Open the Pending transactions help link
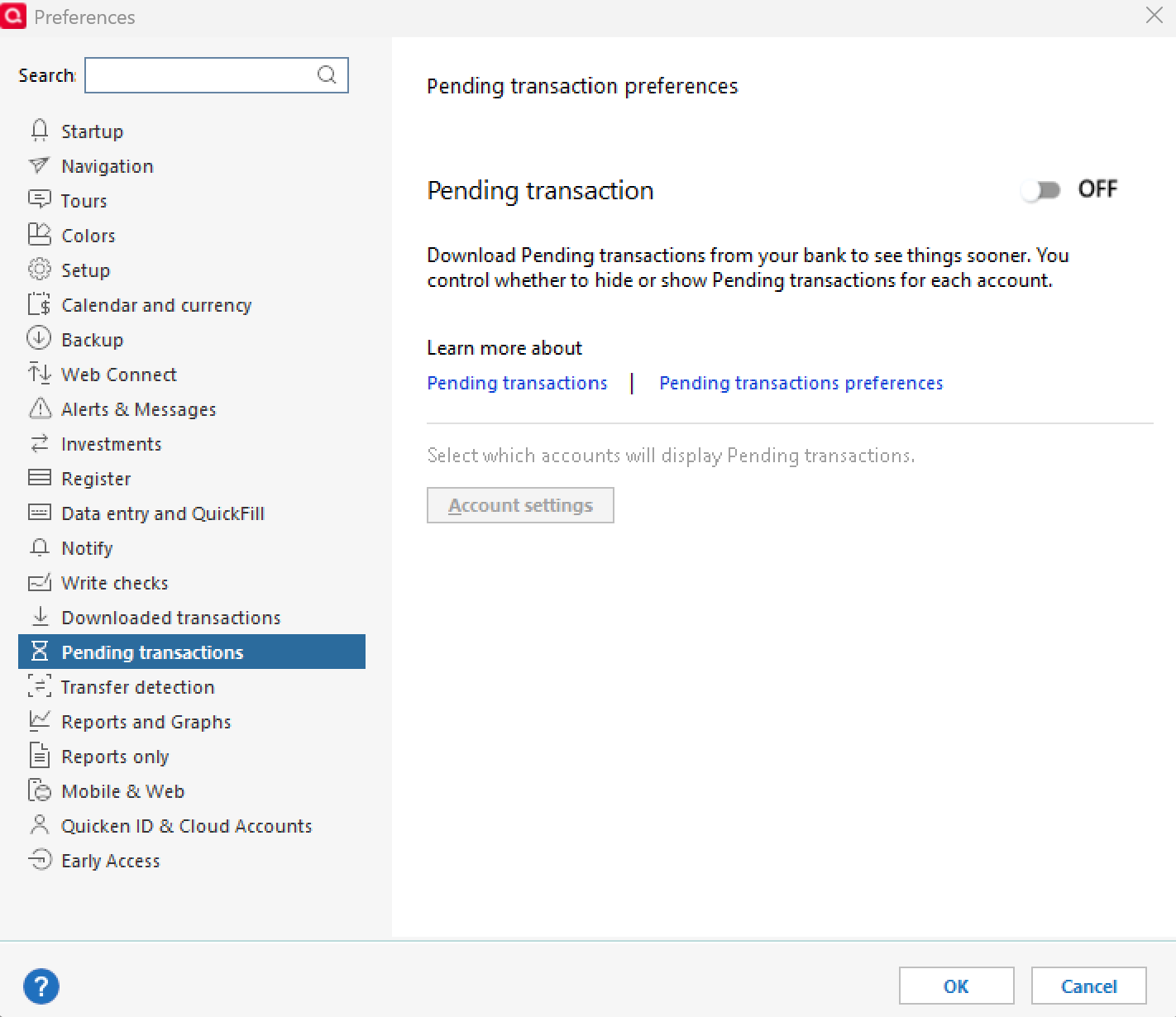This screenshot has width=1176, height=1017. coord(517,383)
